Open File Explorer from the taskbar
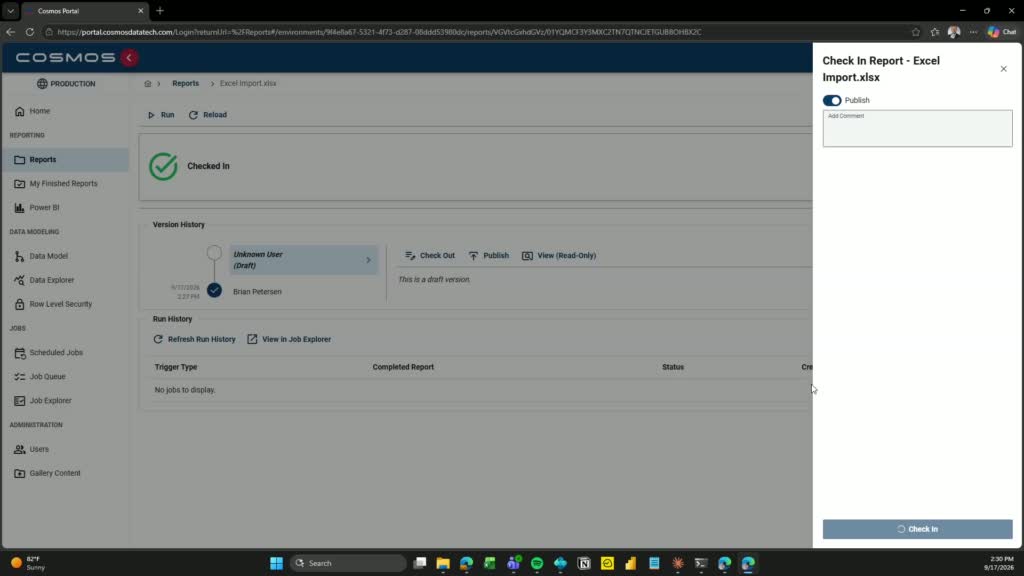1024x576 pixels. point(443,563)
